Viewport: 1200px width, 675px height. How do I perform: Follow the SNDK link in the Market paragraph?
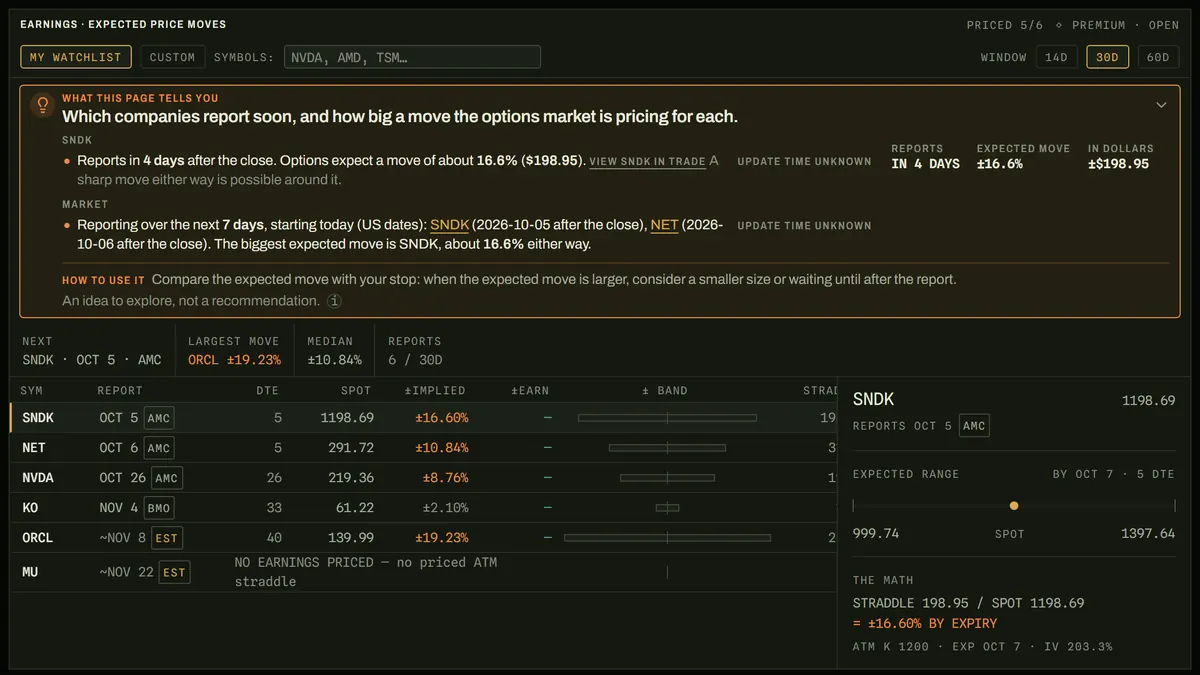coord(449,225)
